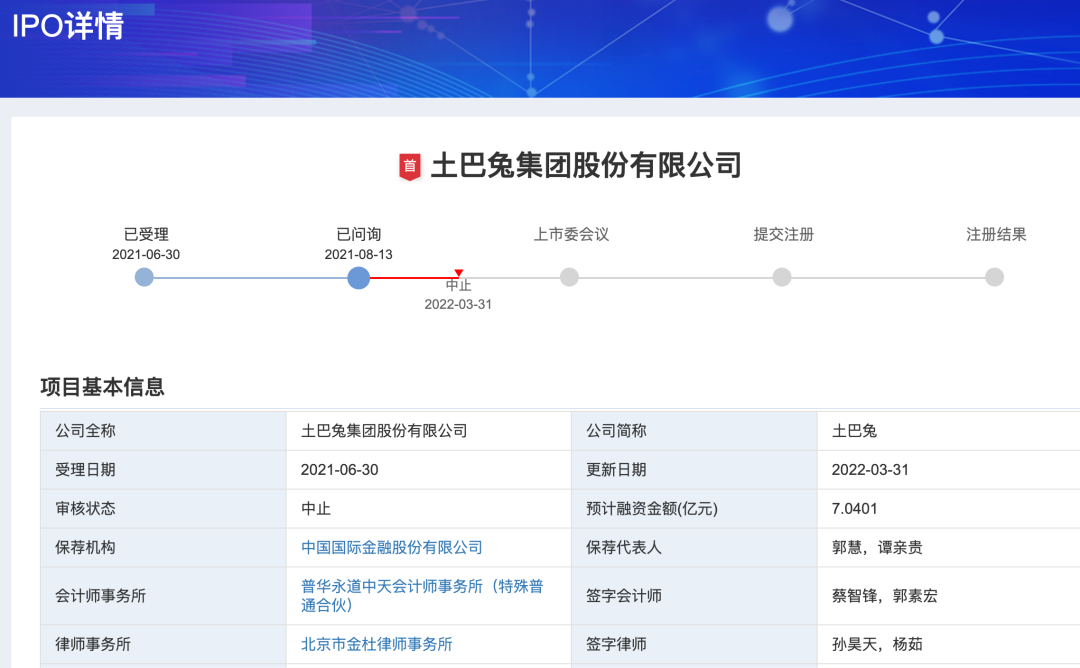Click the 签字律师 label cell
The height and width of the screenshot is (668, 1080).
point(694,645)
